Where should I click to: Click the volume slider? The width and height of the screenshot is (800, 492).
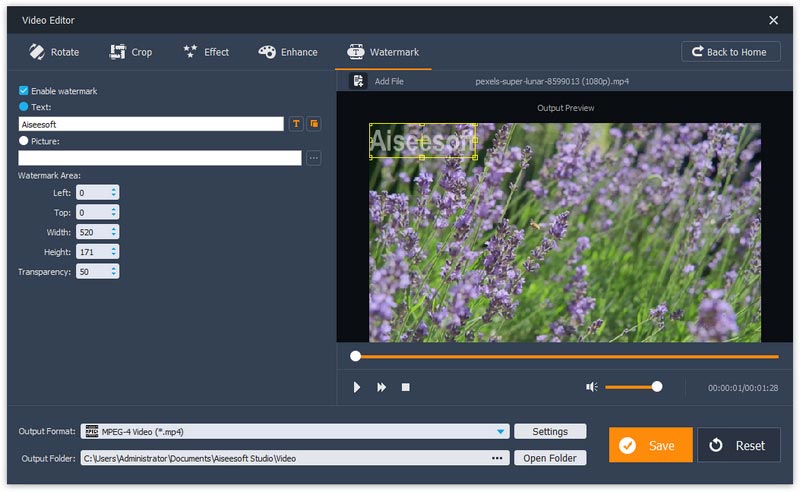coord(631,387)
